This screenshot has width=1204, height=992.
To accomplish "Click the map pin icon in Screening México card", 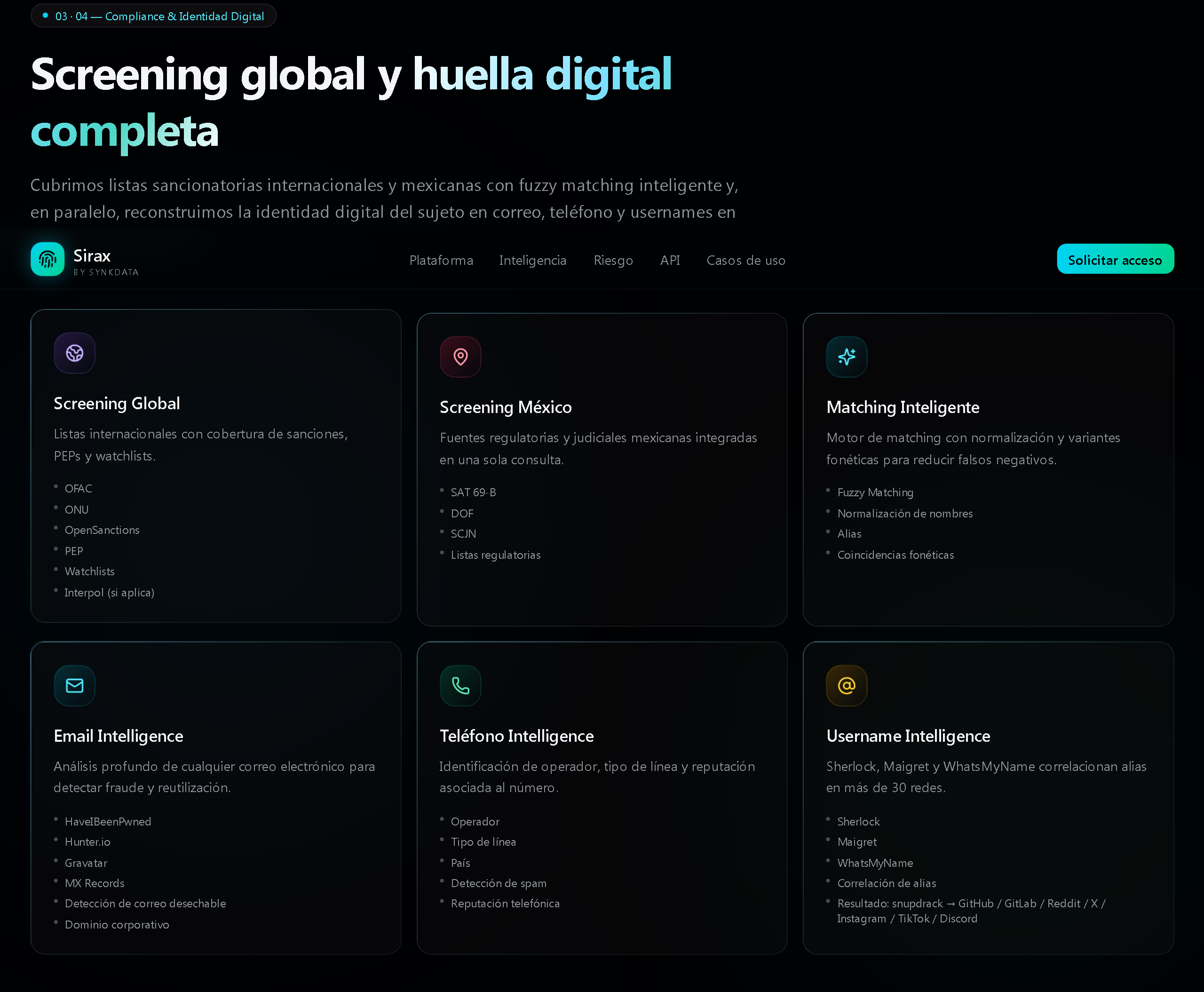I will point(460,357).
